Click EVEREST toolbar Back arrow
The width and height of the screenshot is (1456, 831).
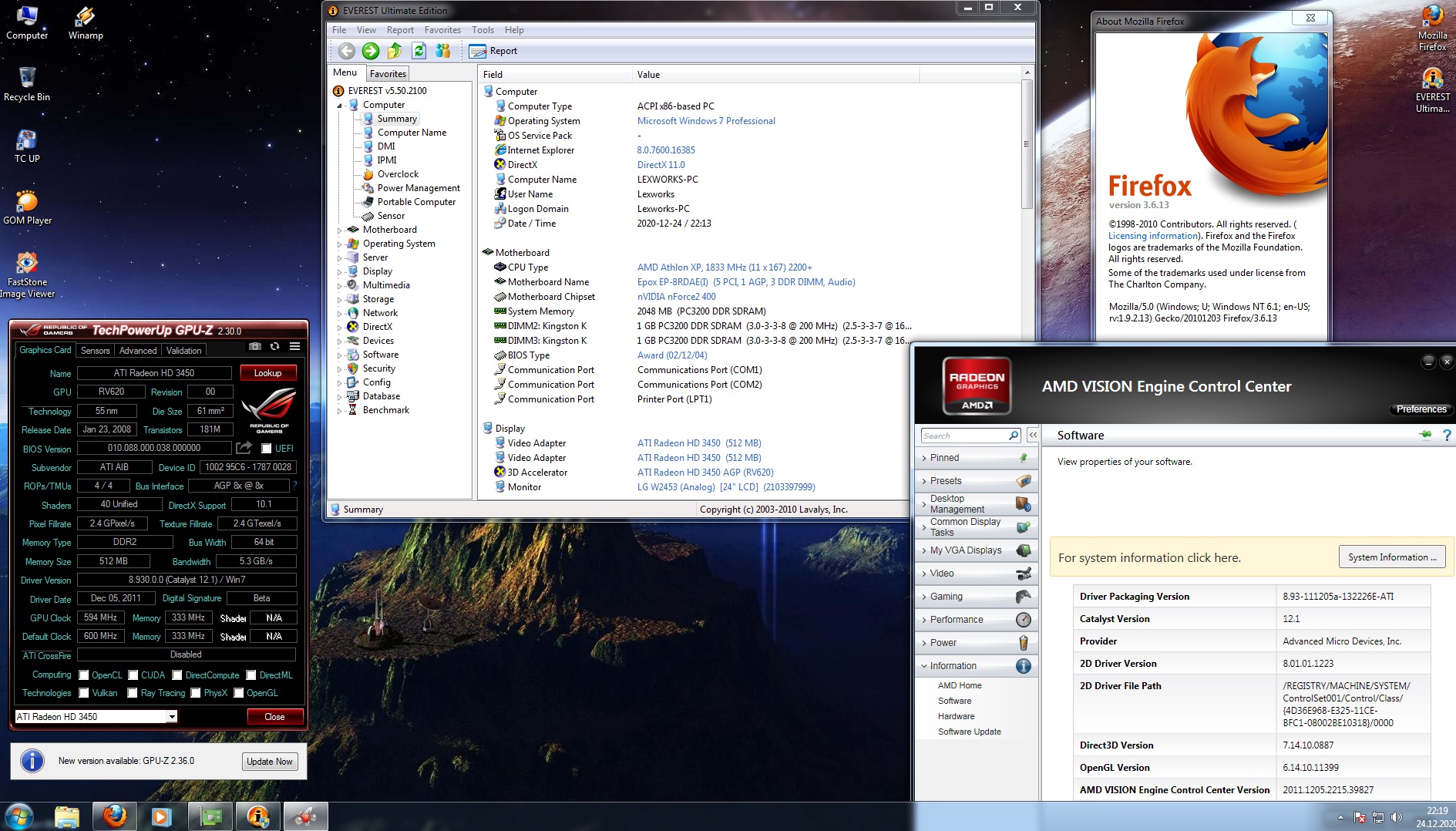(347, 51)
